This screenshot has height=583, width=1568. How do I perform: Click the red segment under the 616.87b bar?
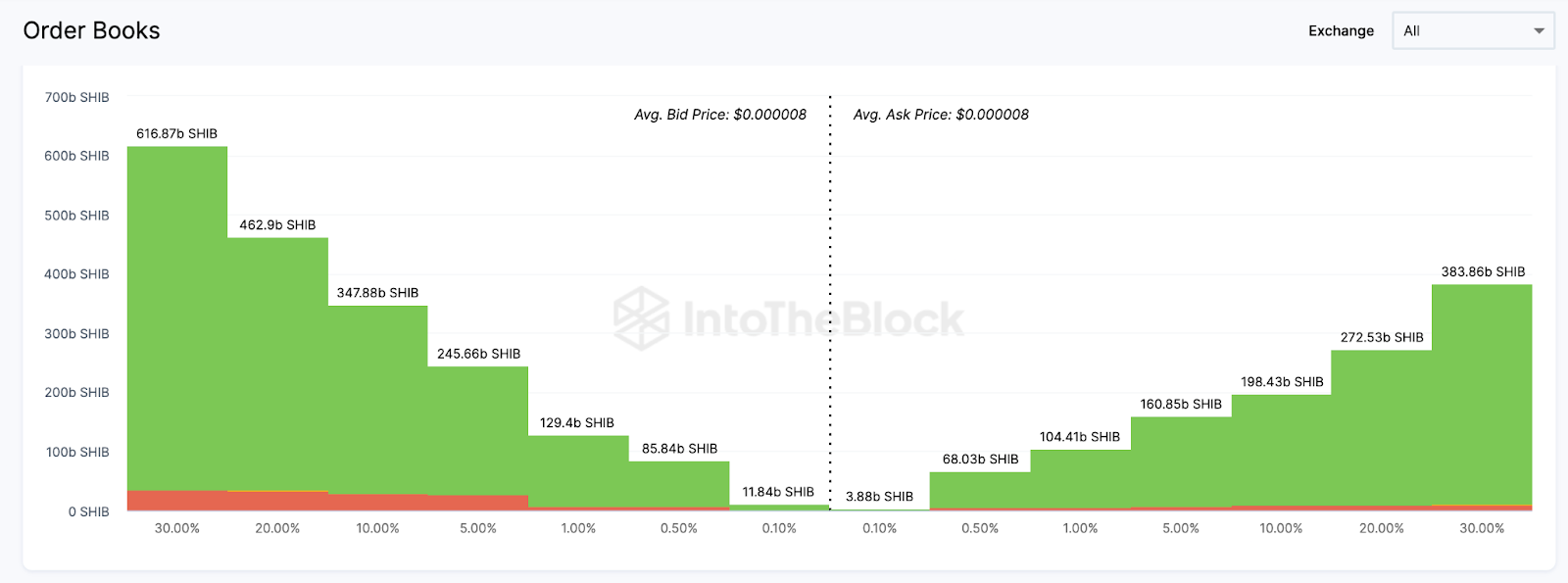(177, 501)
